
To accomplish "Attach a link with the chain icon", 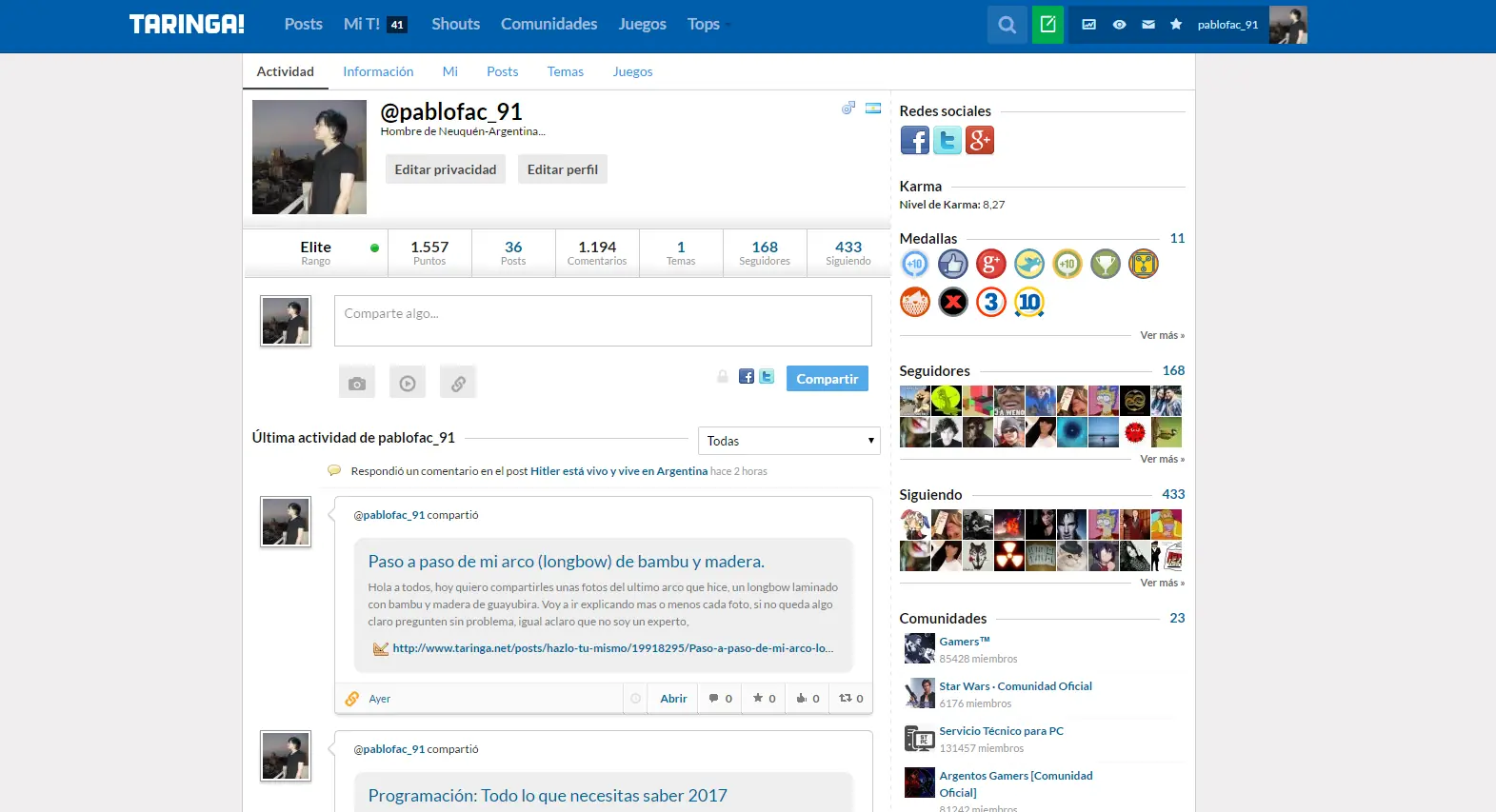I will click(x=458, y=383).
